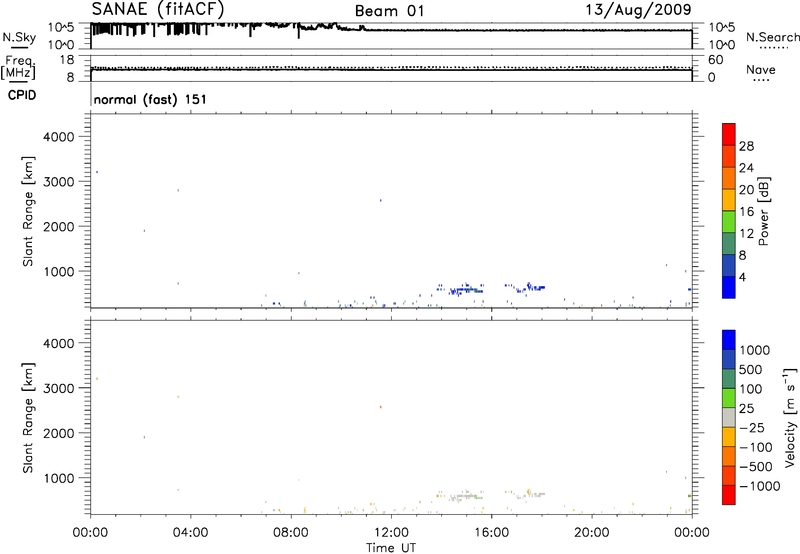Image resolution: width=800 pixels, height=554 pixels.
Task: Click the Velocity [m s⁻¹] colorbar title
Action: [x=790, y=417]
